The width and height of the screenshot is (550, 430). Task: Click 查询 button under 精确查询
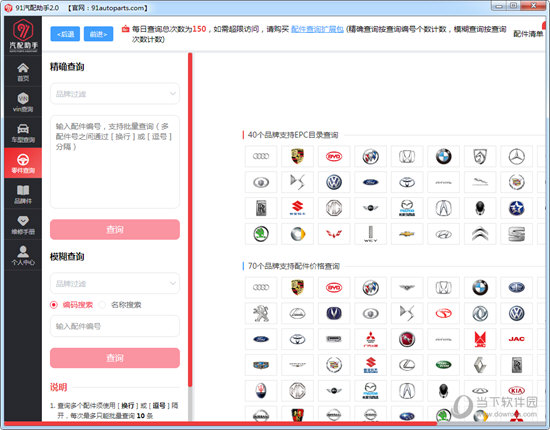point(115,229)
